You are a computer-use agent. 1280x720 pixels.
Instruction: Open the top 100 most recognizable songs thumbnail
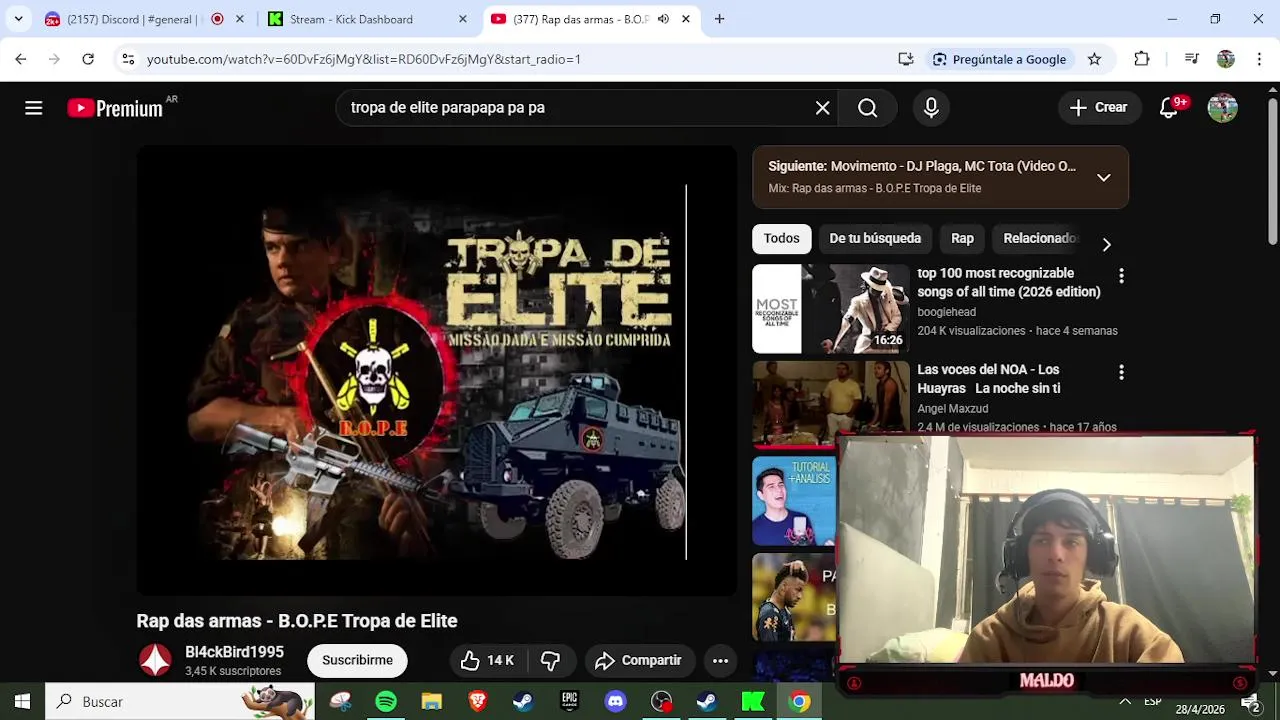[831, 309]
